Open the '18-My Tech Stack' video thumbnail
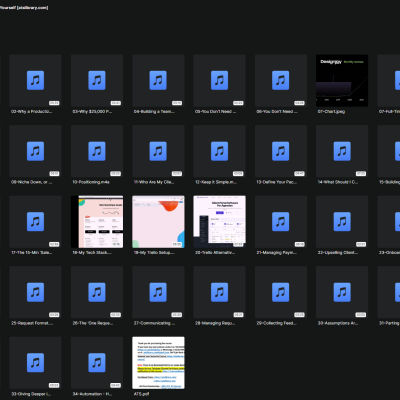The width and height of the screenshot is (400, 400). [x=97, y=222]
